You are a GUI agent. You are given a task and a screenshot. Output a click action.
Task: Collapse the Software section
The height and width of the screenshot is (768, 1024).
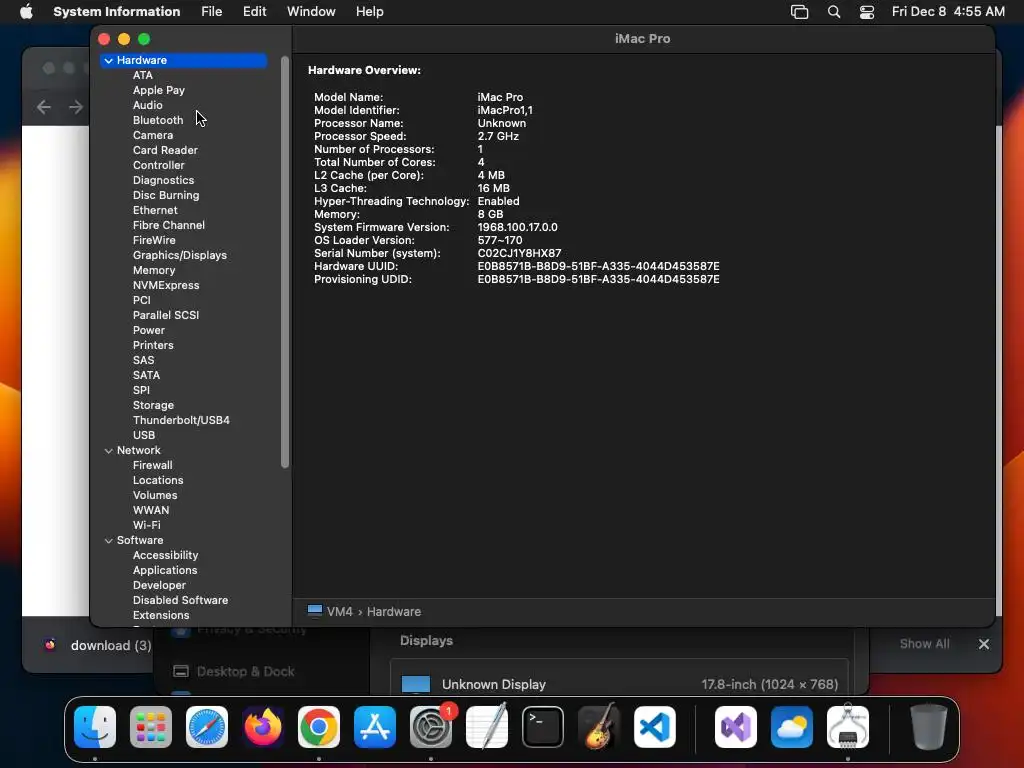coord(108,541)
